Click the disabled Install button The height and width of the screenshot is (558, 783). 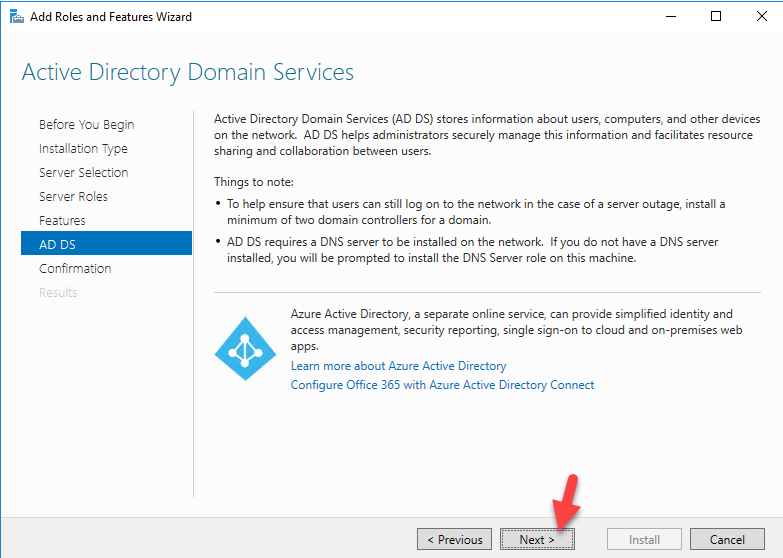click(644, 540)
